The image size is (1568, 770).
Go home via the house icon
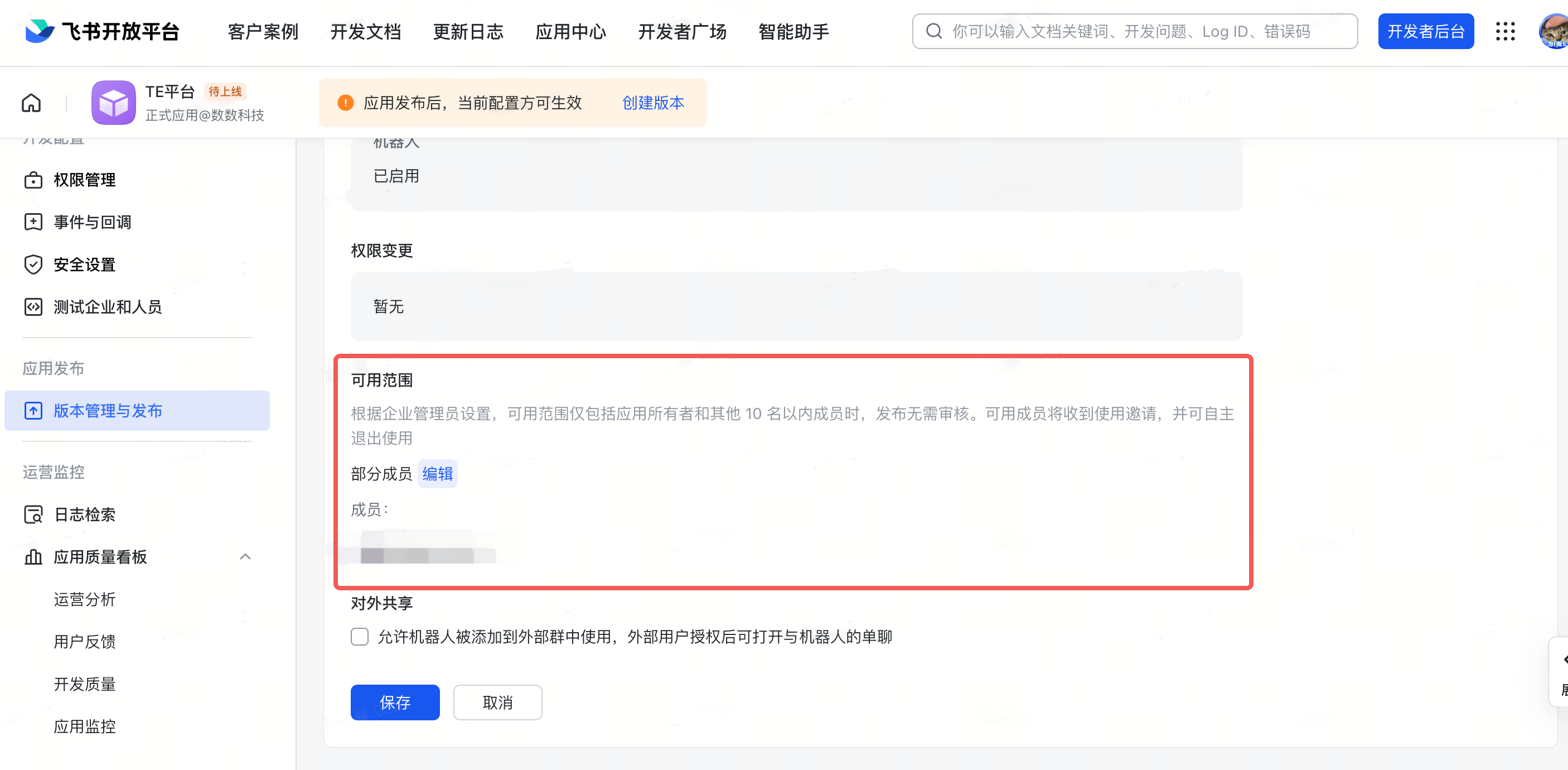32,103
